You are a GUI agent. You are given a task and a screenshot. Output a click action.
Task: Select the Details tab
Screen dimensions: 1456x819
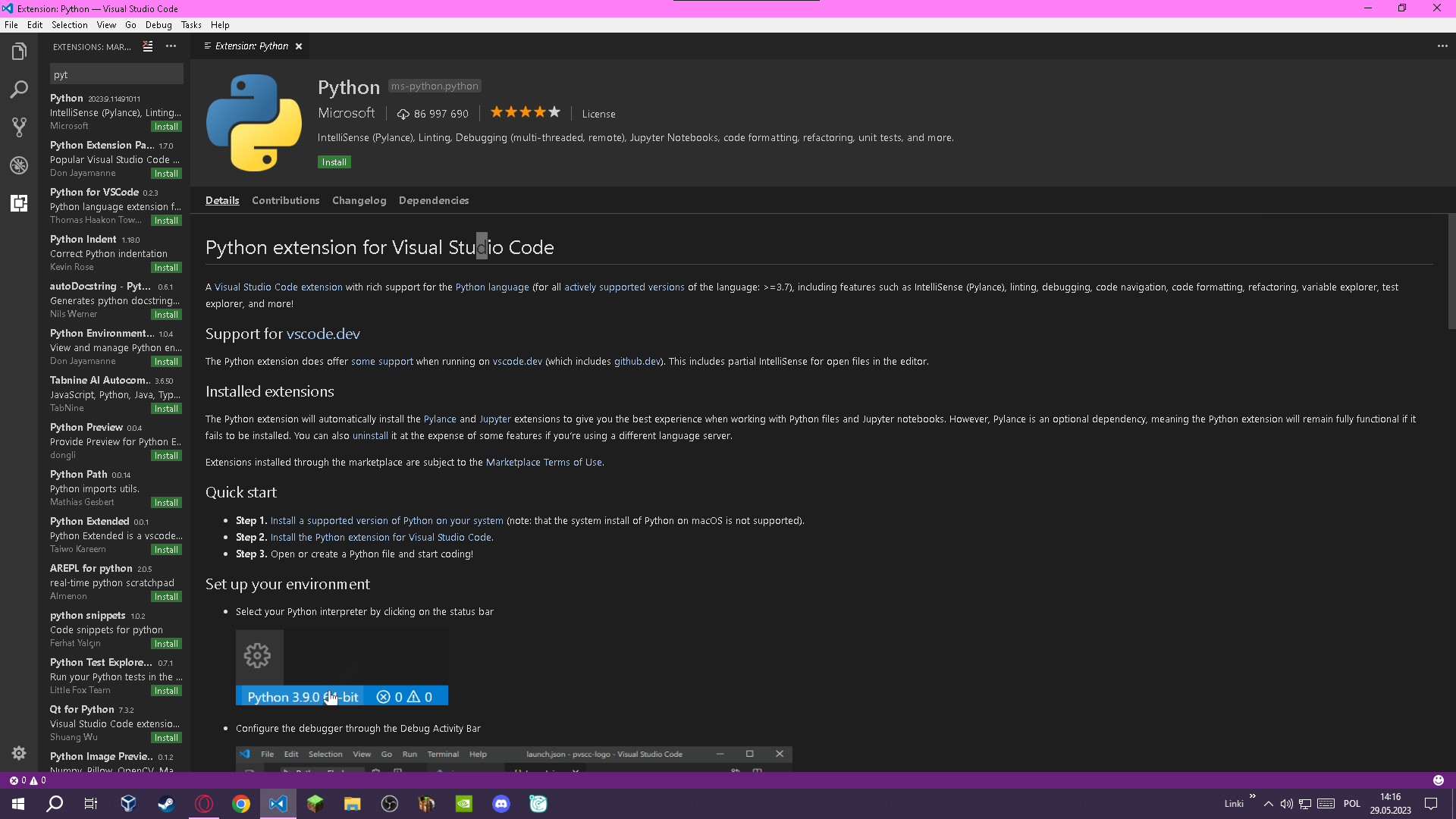[x=222, y=200]
